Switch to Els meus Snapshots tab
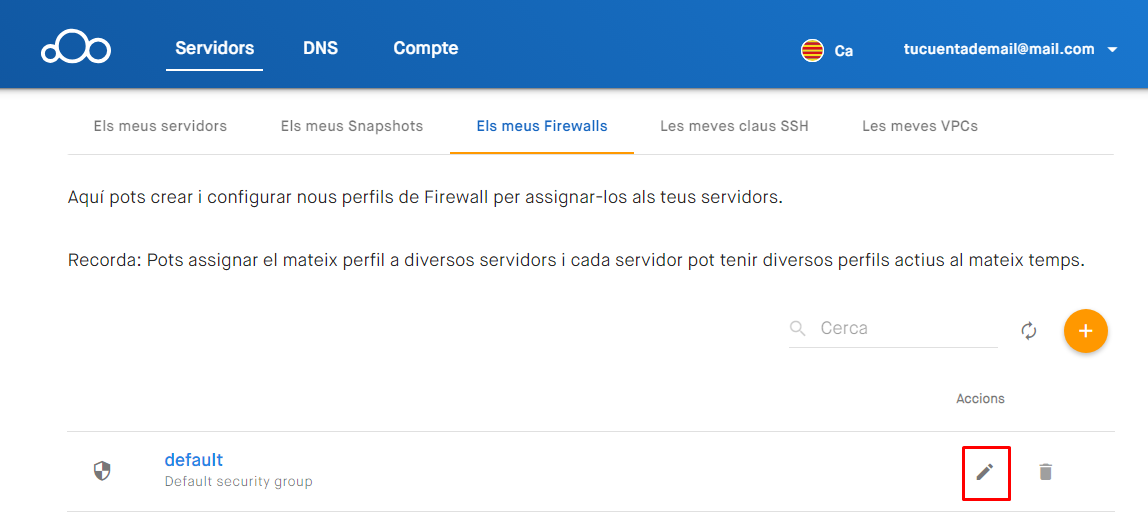Image resolution: width=1148 pixels, height=527 pixels. coord(352,126)
